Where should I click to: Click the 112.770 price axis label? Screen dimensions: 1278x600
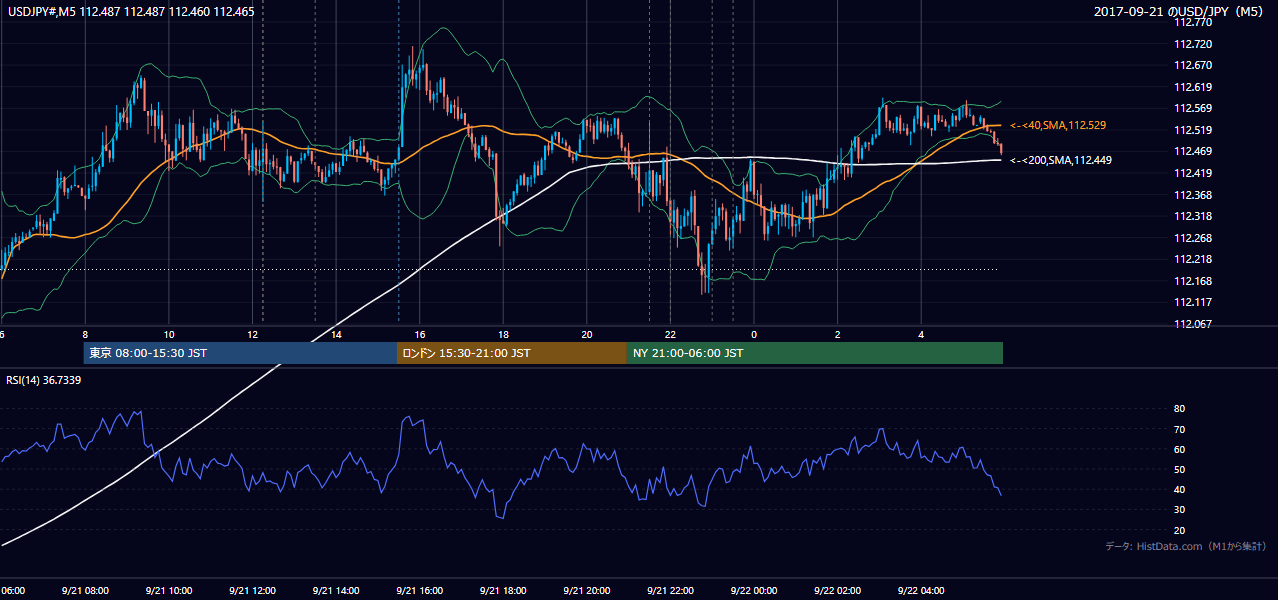click(x=1194, y=22)
